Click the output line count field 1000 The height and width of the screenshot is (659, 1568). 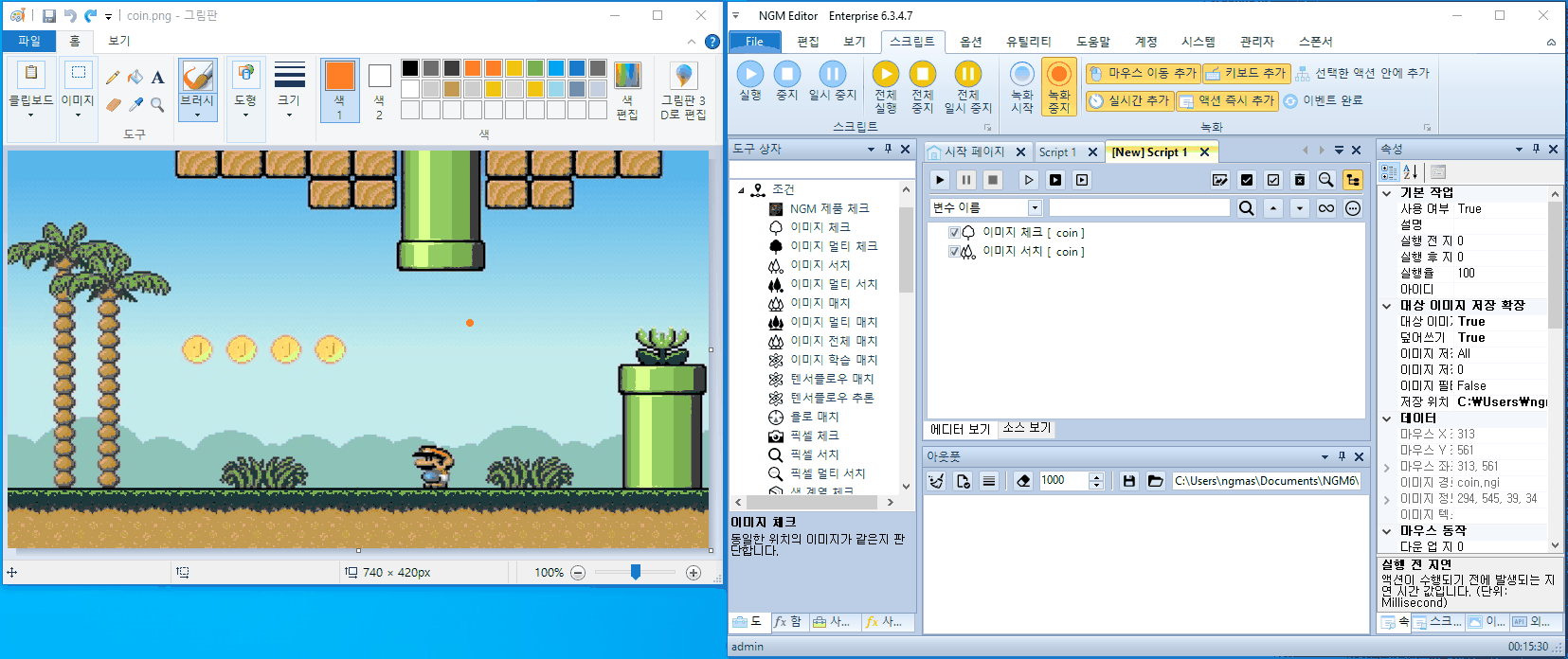pos(1063,481)
